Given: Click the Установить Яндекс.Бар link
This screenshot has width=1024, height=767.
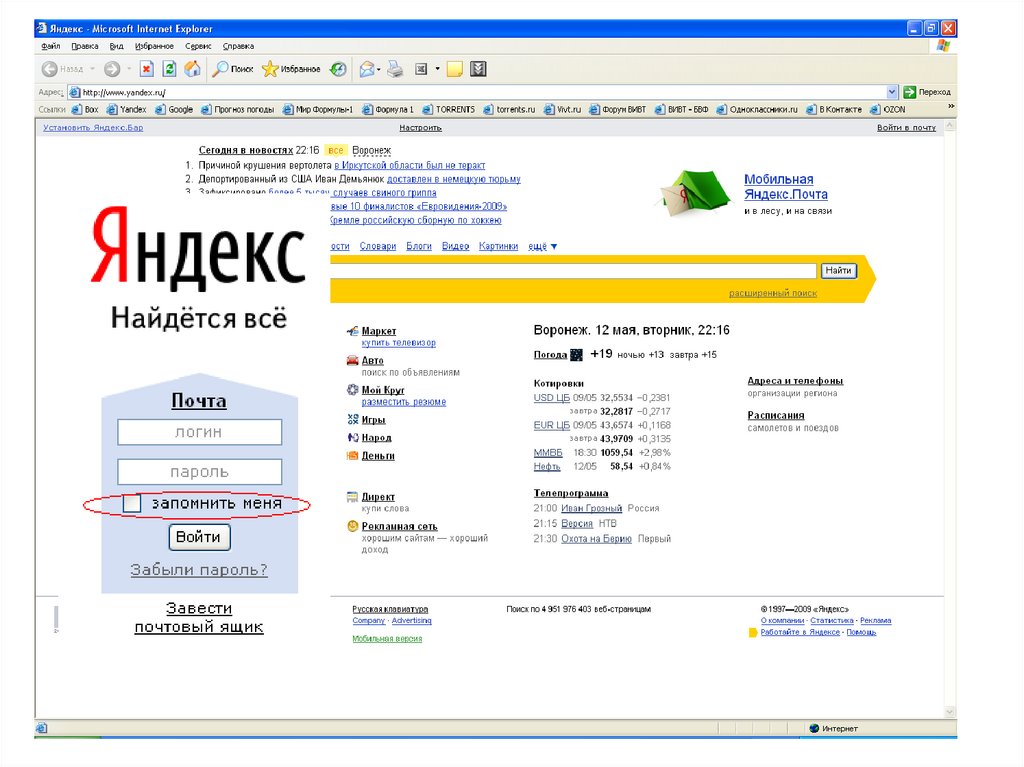Looking at the screenshot, I should [93, 127].
